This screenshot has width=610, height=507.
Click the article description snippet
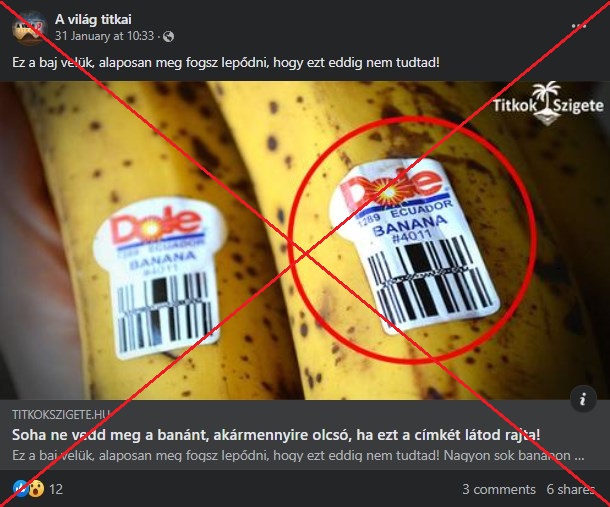coord(298,456)
